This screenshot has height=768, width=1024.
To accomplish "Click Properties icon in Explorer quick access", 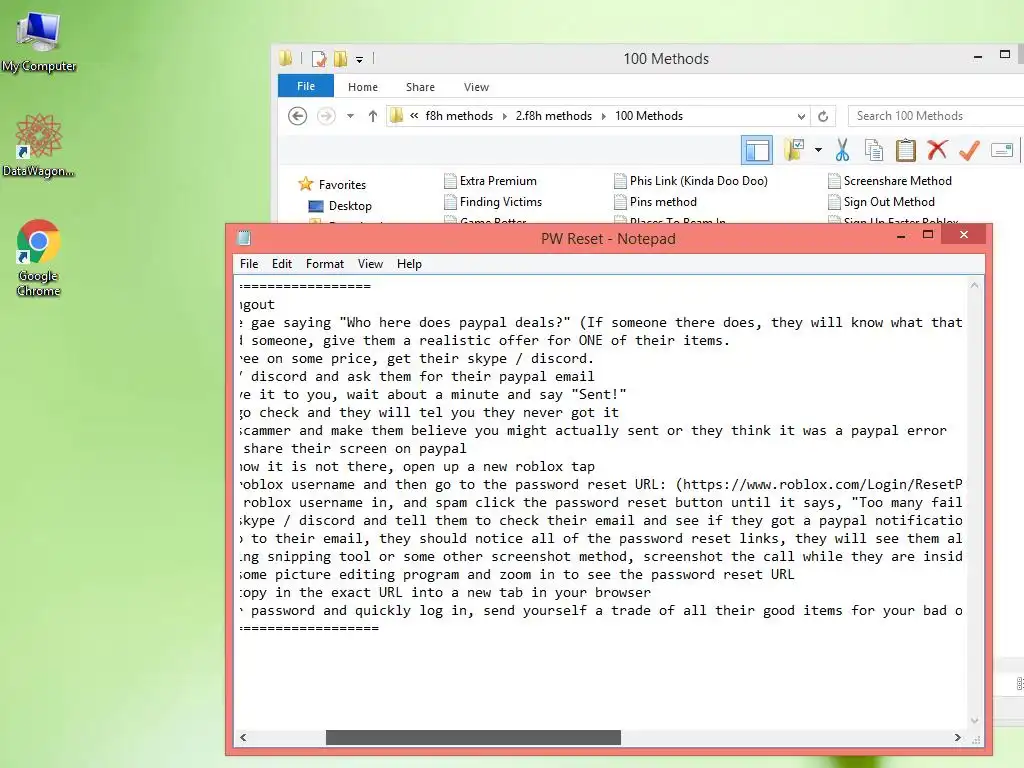I will [x=319, y=59].
